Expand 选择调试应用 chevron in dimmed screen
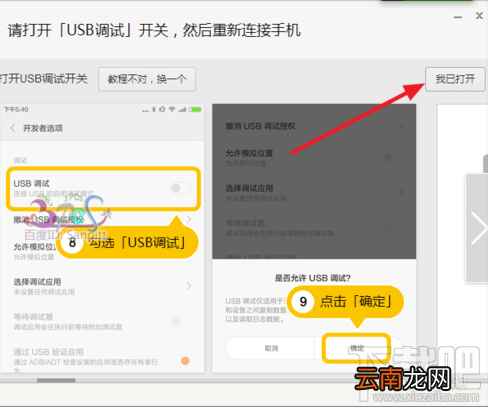Screen dimensions: 488x407 coord(401,192)
